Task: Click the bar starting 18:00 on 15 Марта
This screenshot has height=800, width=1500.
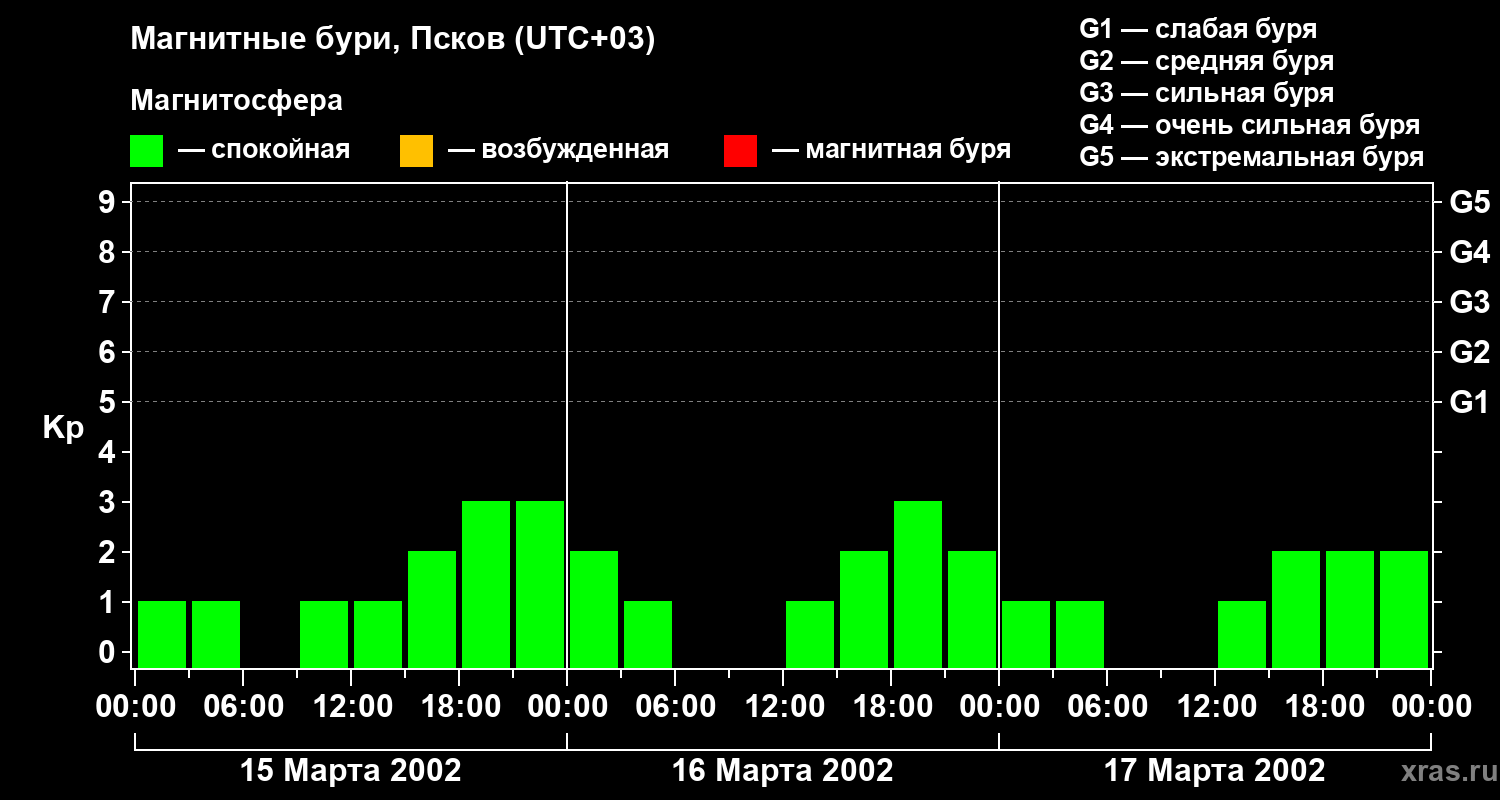Action: pos(486,584)
